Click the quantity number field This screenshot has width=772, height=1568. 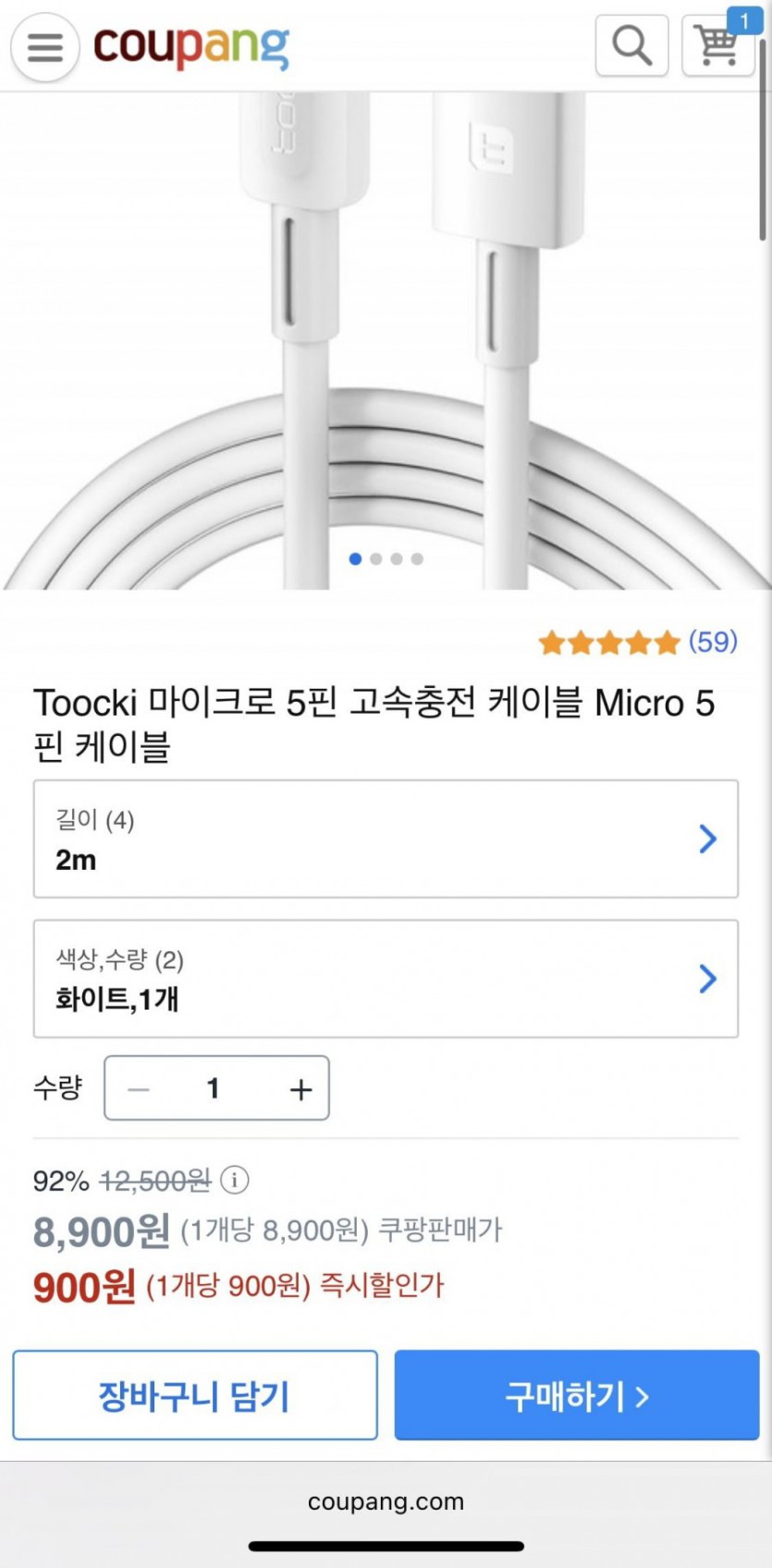214,1088
